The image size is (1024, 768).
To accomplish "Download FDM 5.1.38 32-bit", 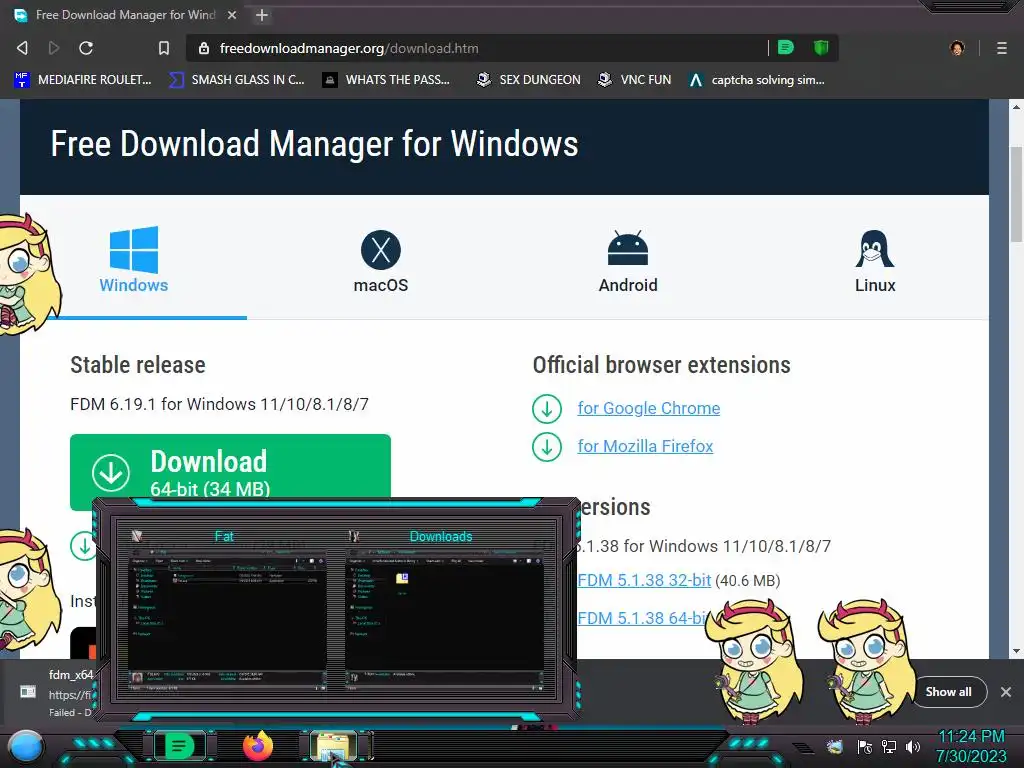I will pyautogui.click(x=644, y=580).
